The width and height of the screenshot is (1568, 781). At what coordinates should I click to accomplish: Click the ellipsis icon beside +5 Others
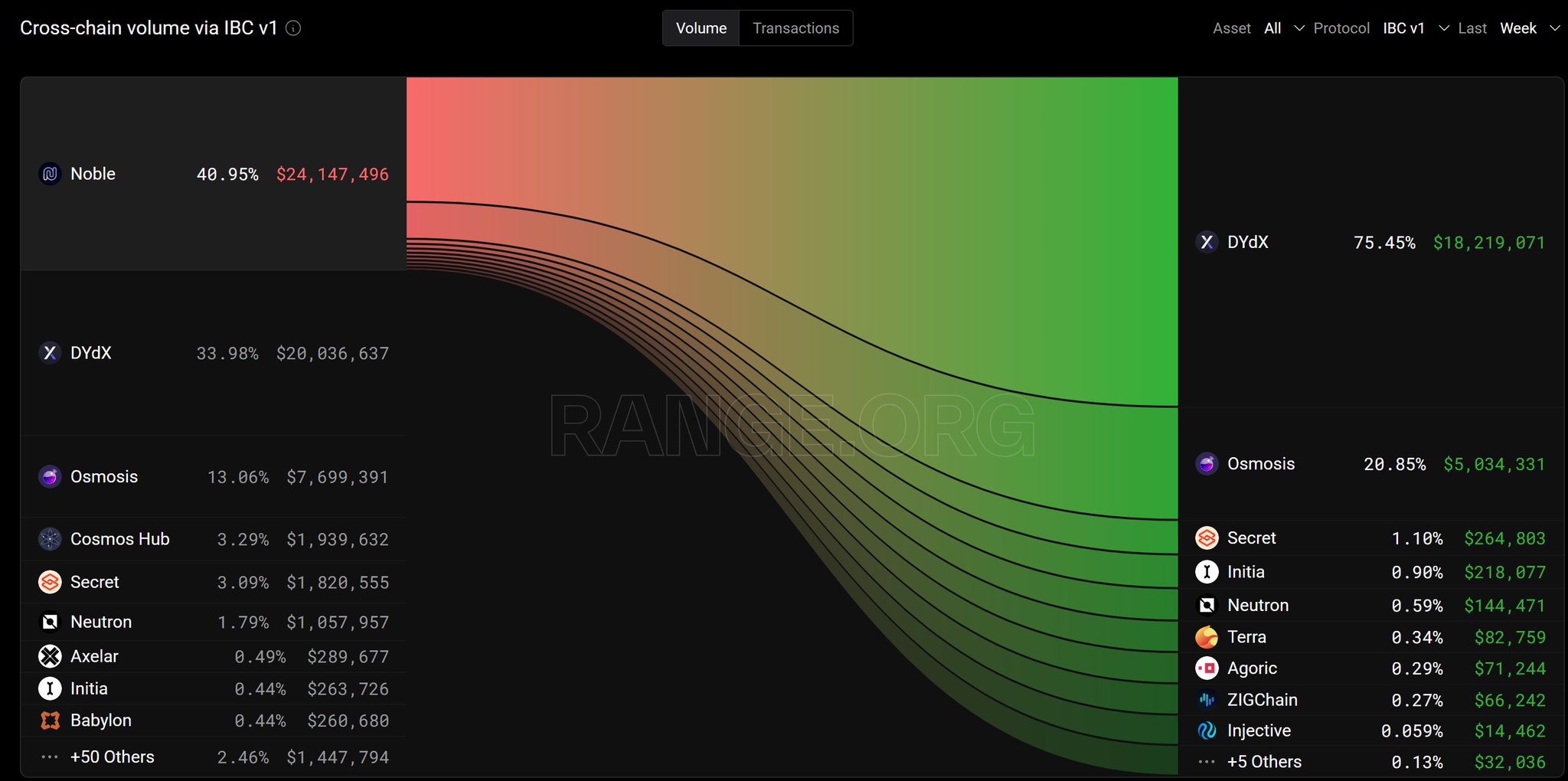(x=1207, y=762)
